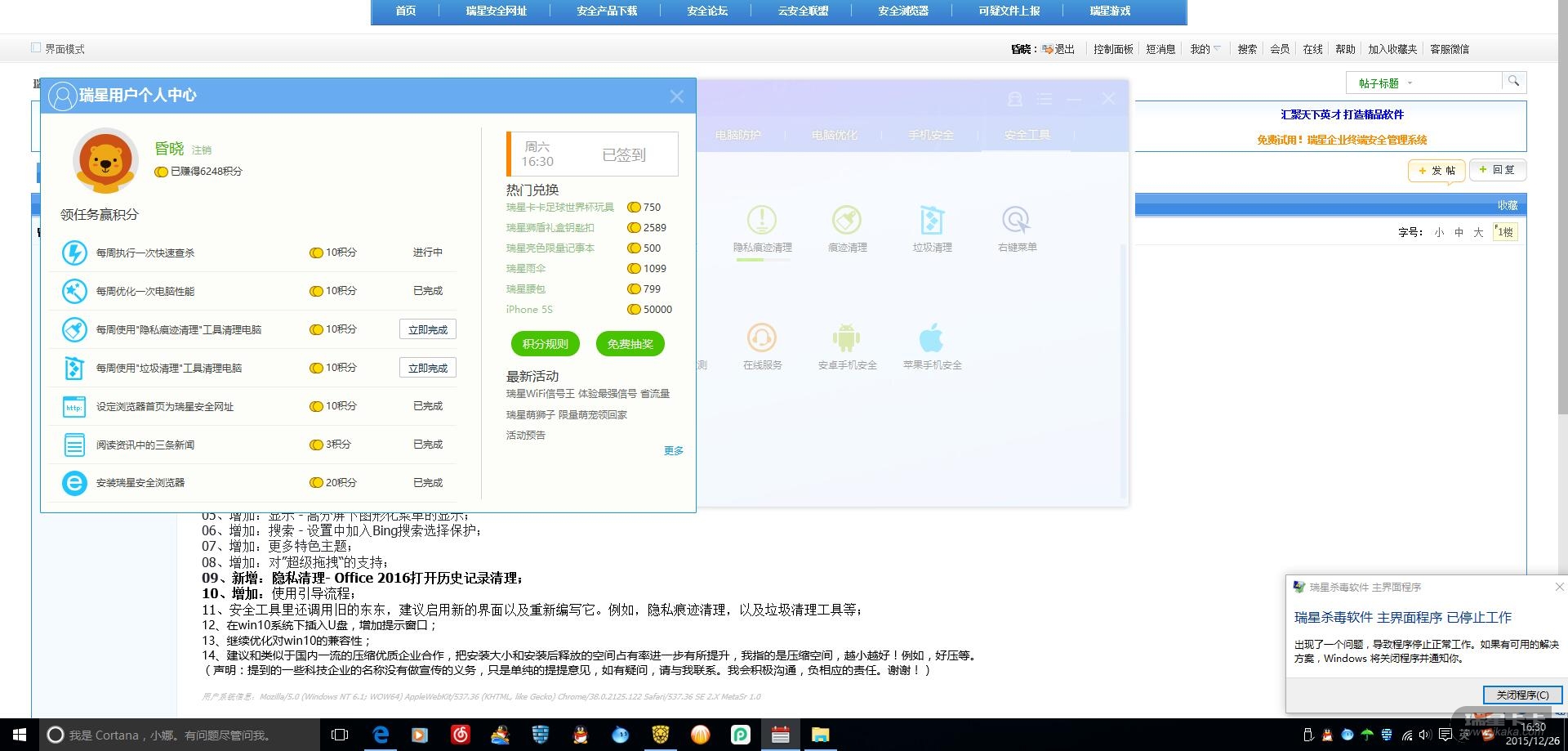Open the Rising main window menu icon
This screenshot has width=1568, height=751.
pyautogui.click(x=1045, y=99)
